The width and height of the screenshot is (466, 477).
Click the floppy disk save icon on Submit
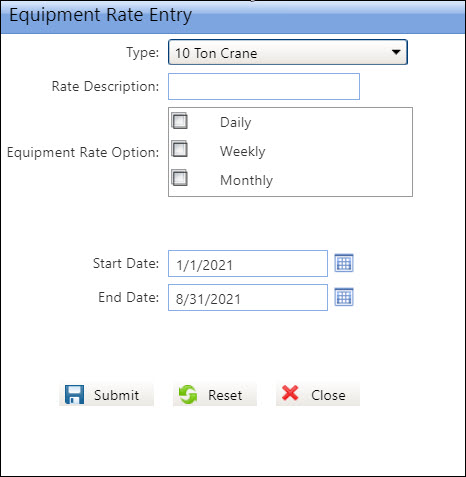[x=74, y=395]
